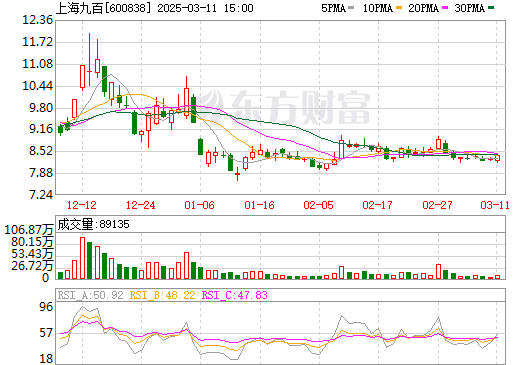Select the 03-11 date axis label
The height and width of the screenshot is (365, 520).
[495, 205]
